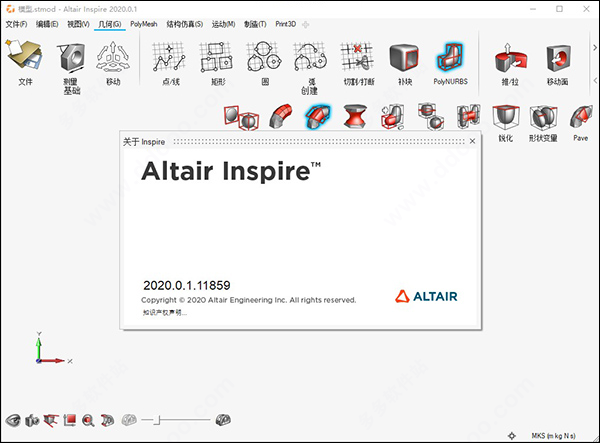Select the 锐化 sharpen tool
Image resolution: width=600 pixels, height=443 pixels.
click(506, 118)
